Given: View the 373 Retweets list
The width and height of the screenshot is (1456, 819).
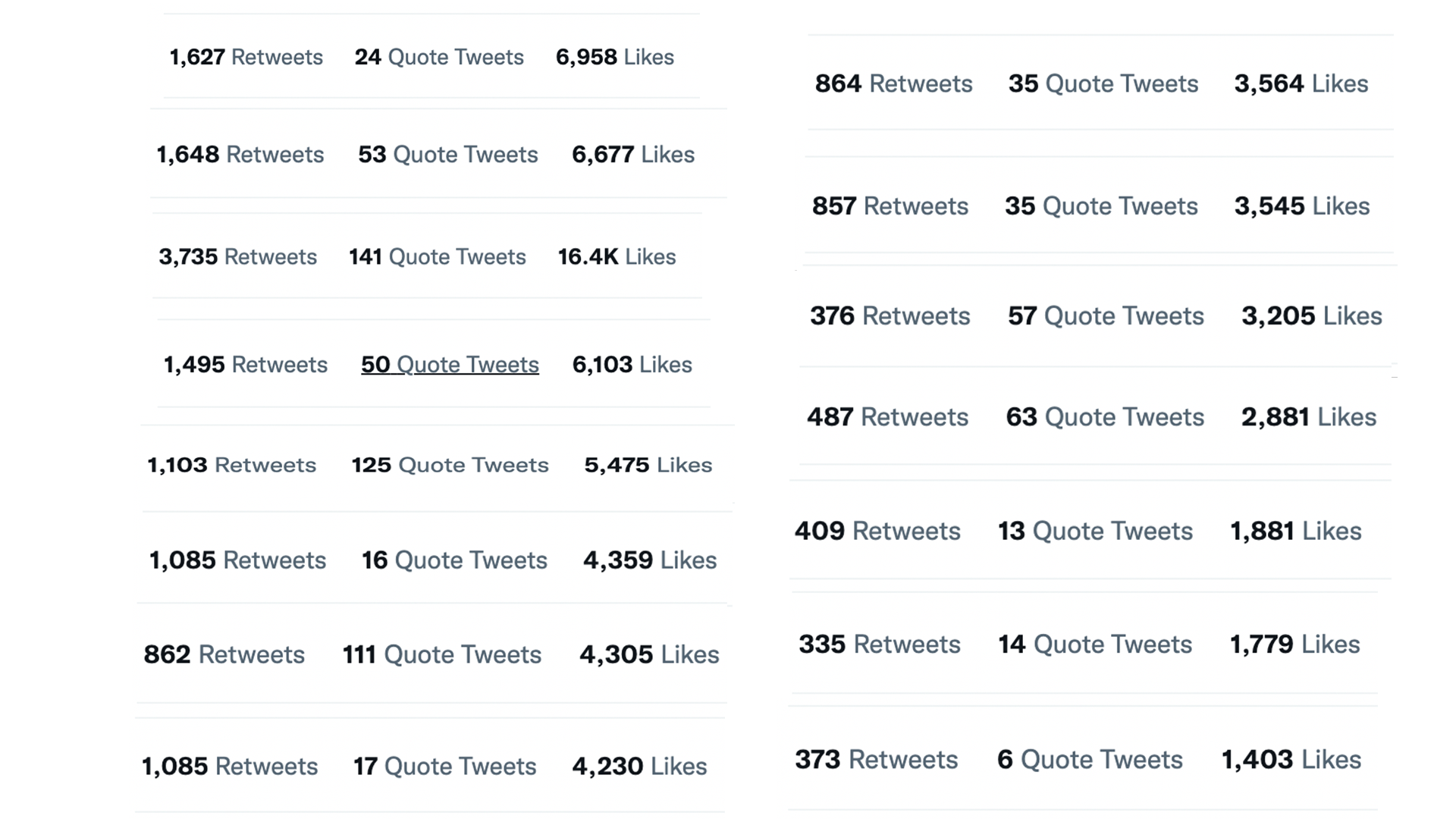Looking at the screenshot, I should pyautogui.click(x=876, y=760).
